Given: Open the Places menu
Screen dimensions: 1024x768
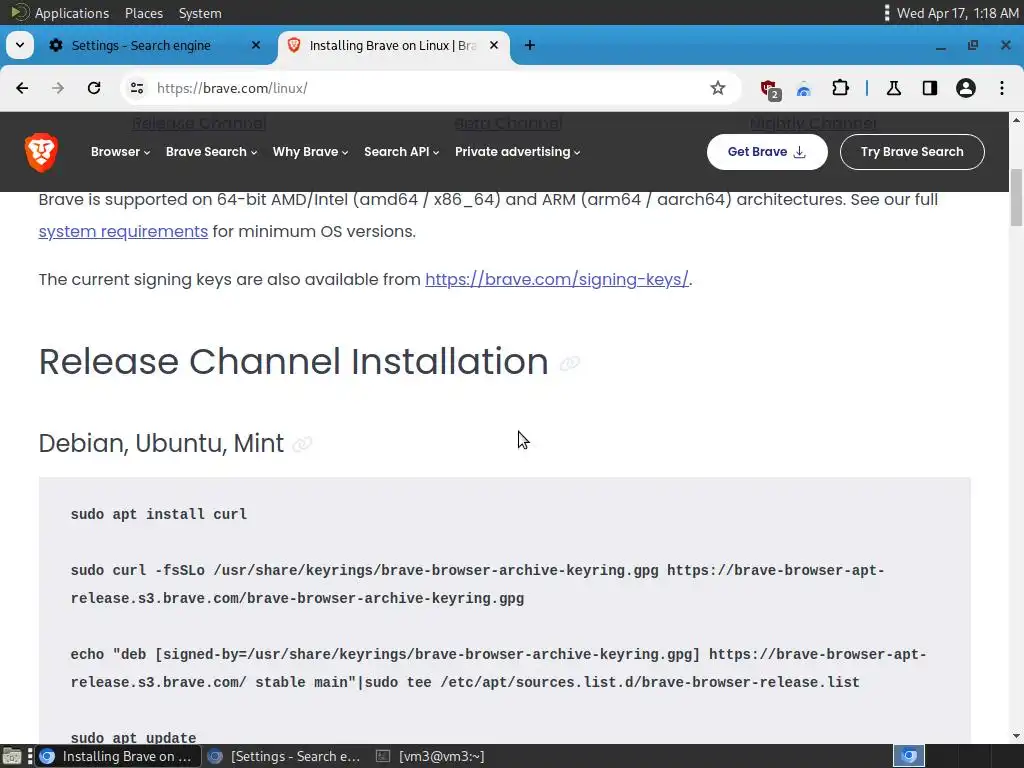Looking at the screenshot, I should [144, 13].
